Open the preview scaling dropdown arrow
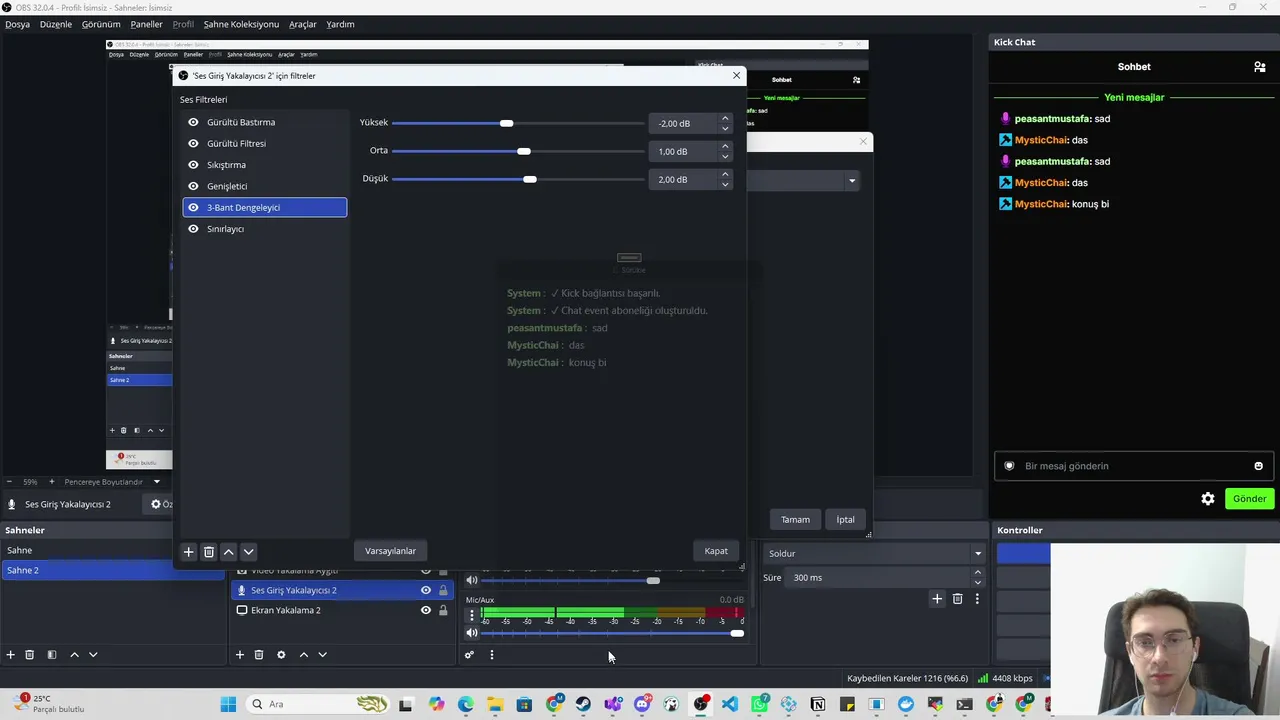1280x720 pixels. tap(157, 482)
